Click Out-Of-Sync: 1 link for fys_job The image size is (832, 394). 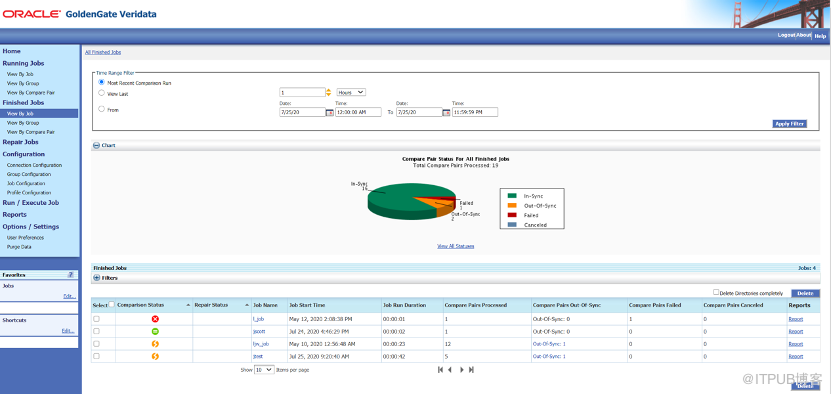point(549,344)
